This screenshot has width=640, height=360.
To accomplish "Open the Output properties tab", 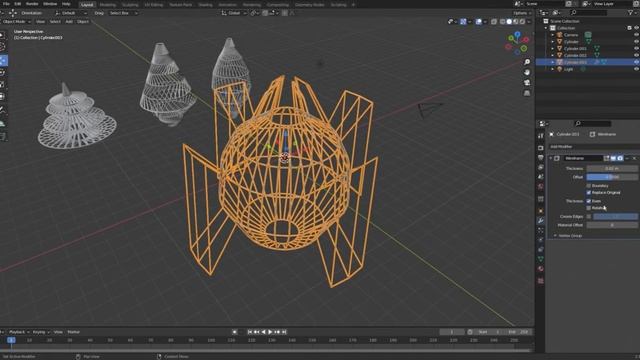I will 541,158.
